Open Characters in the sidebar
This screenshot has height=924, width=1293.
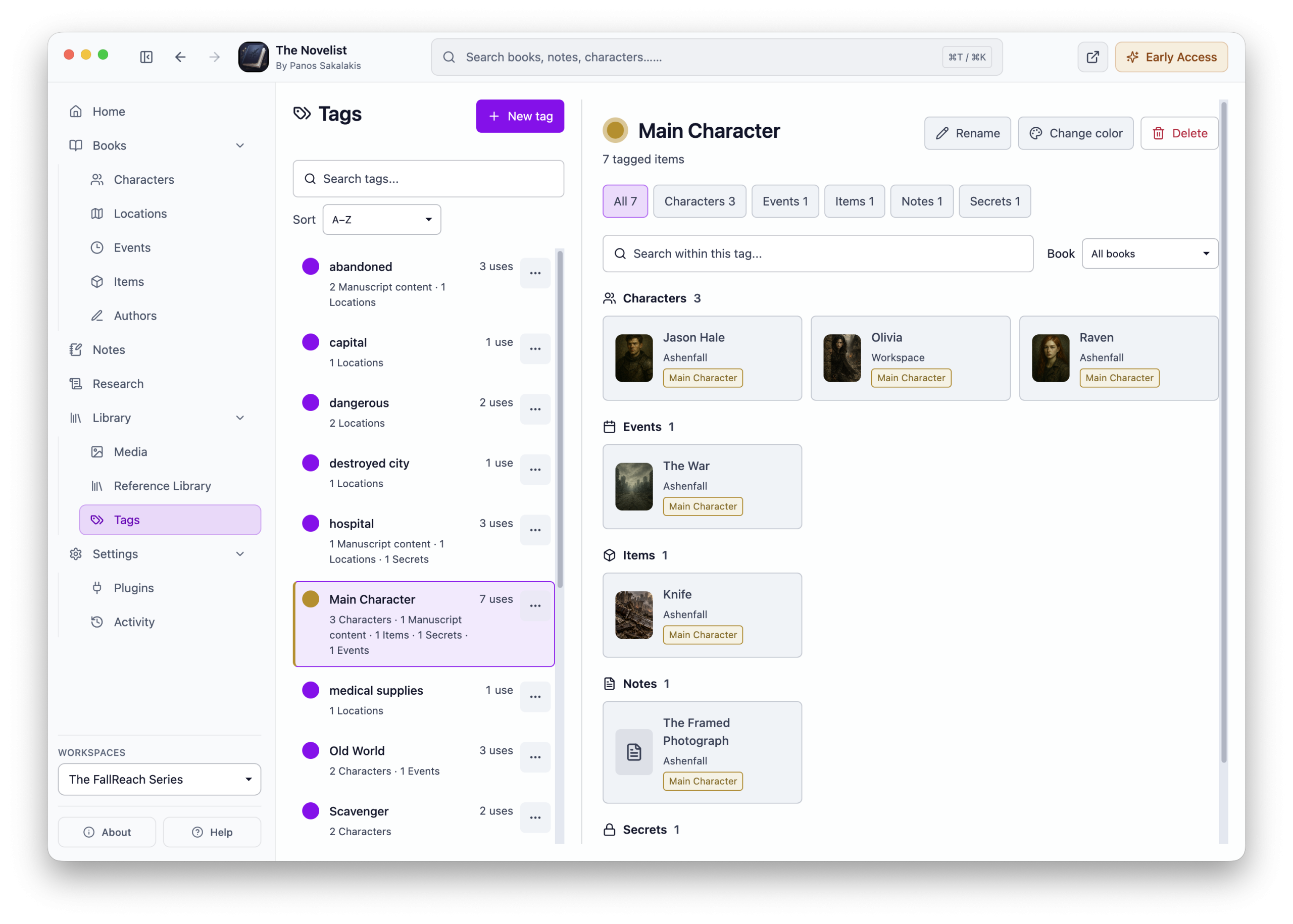170,180
